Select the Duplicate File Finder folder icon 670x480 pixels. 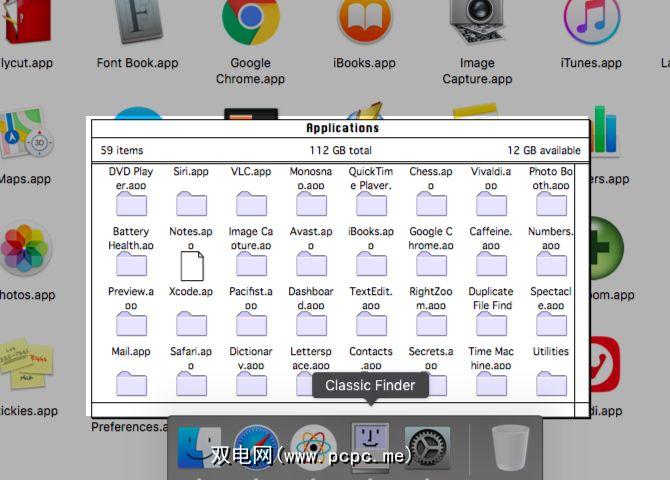tap(491, 324)
